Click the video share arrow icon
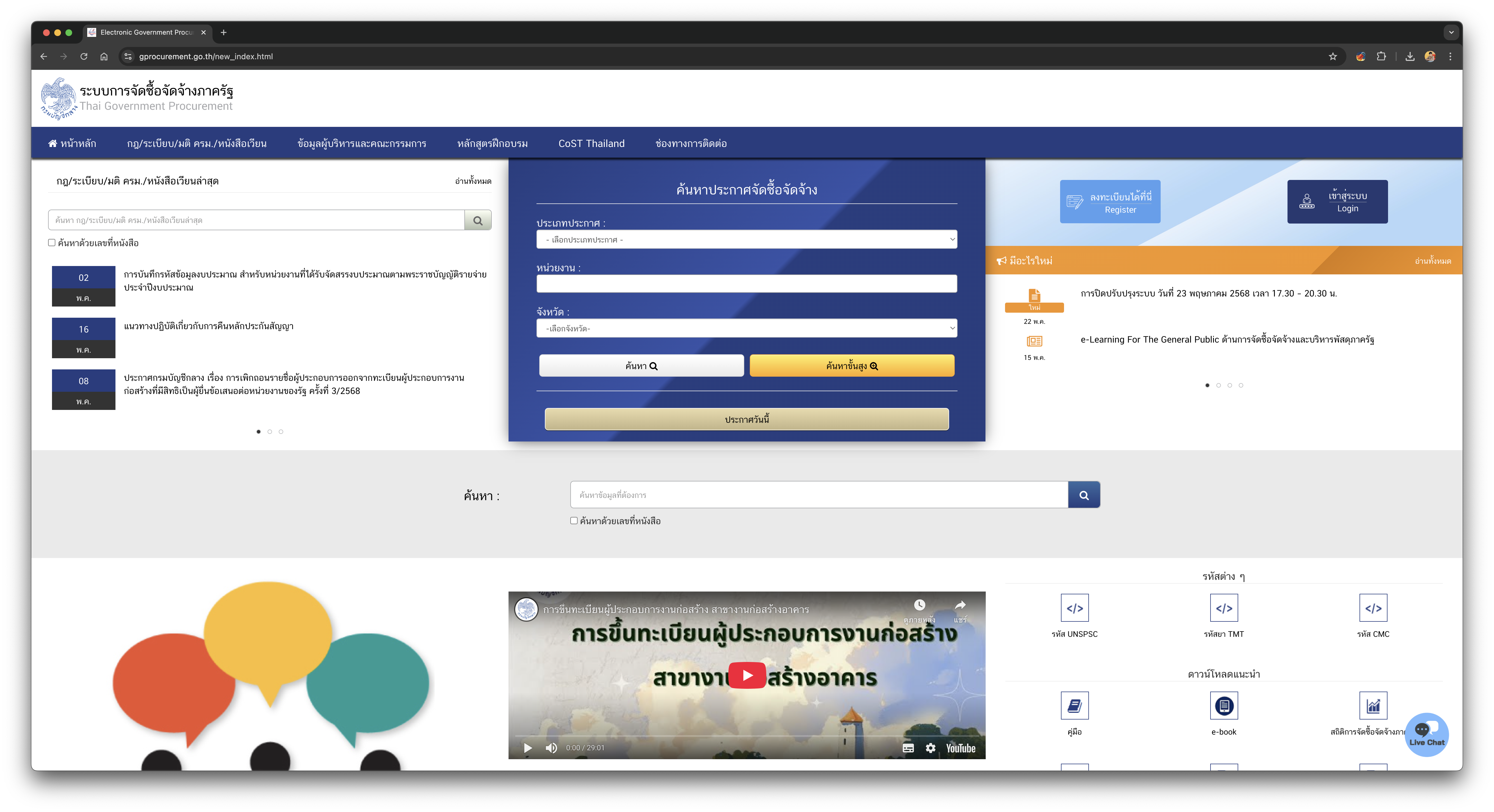The width and height of the screenshot is (1494, 812). [960, 605]
